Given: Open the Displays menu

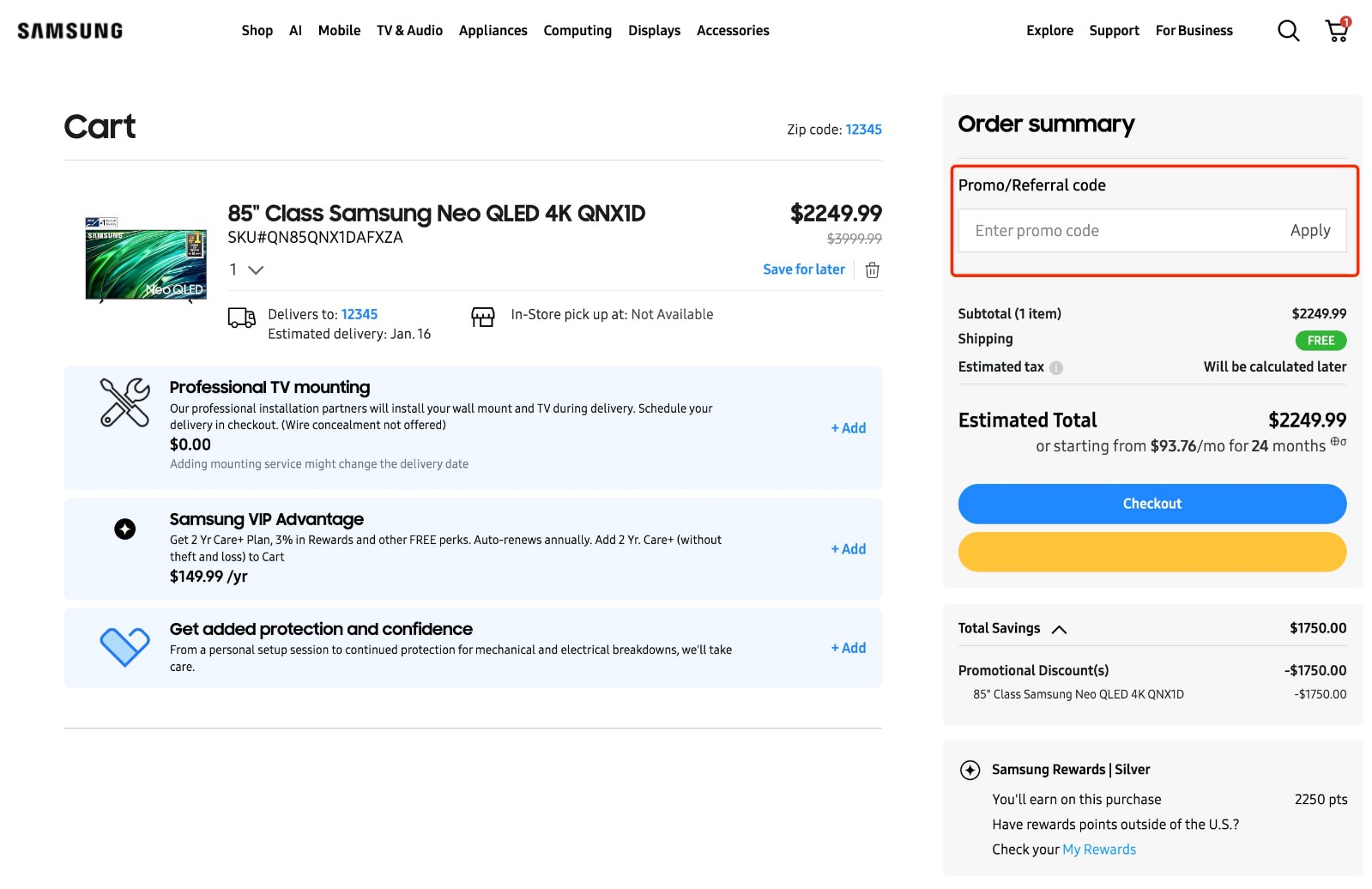Looking at the screenshot, I should (654, 31).
